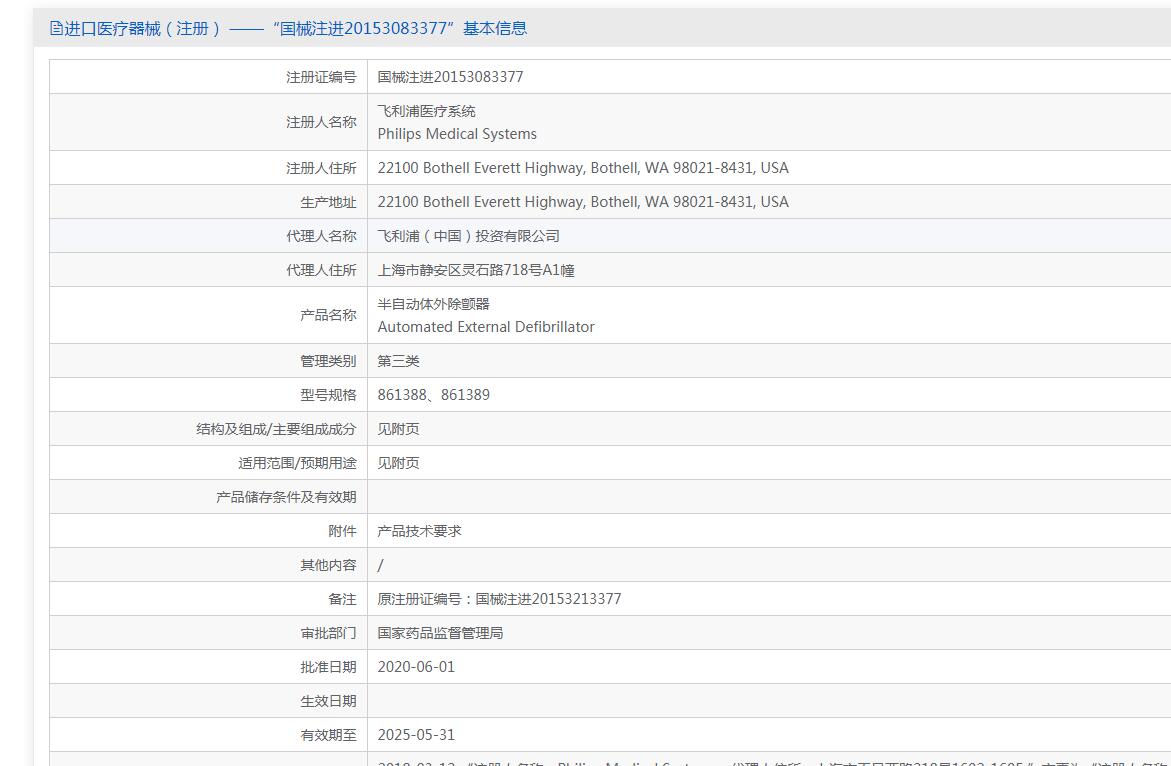
Task: Select registrant name 飞利浦医疗系统
Action: [x=426, y=111]
